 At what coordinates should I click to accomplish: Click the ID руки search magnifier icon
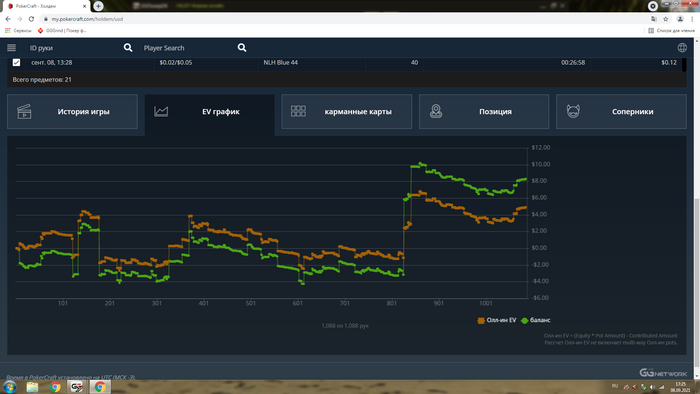coord(128,48)
